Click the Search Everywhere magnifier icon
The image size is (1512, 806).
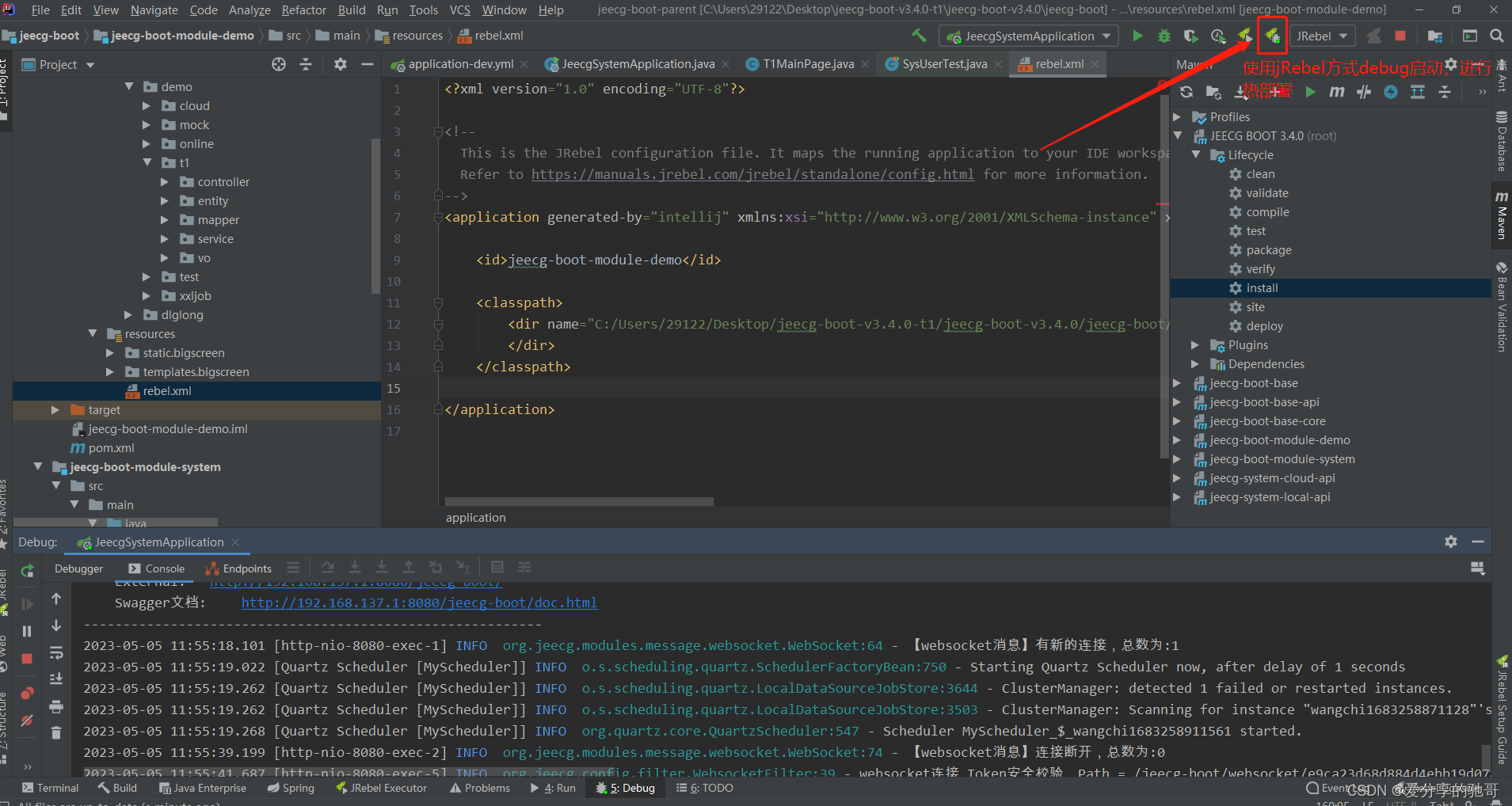pos(1496,36)
